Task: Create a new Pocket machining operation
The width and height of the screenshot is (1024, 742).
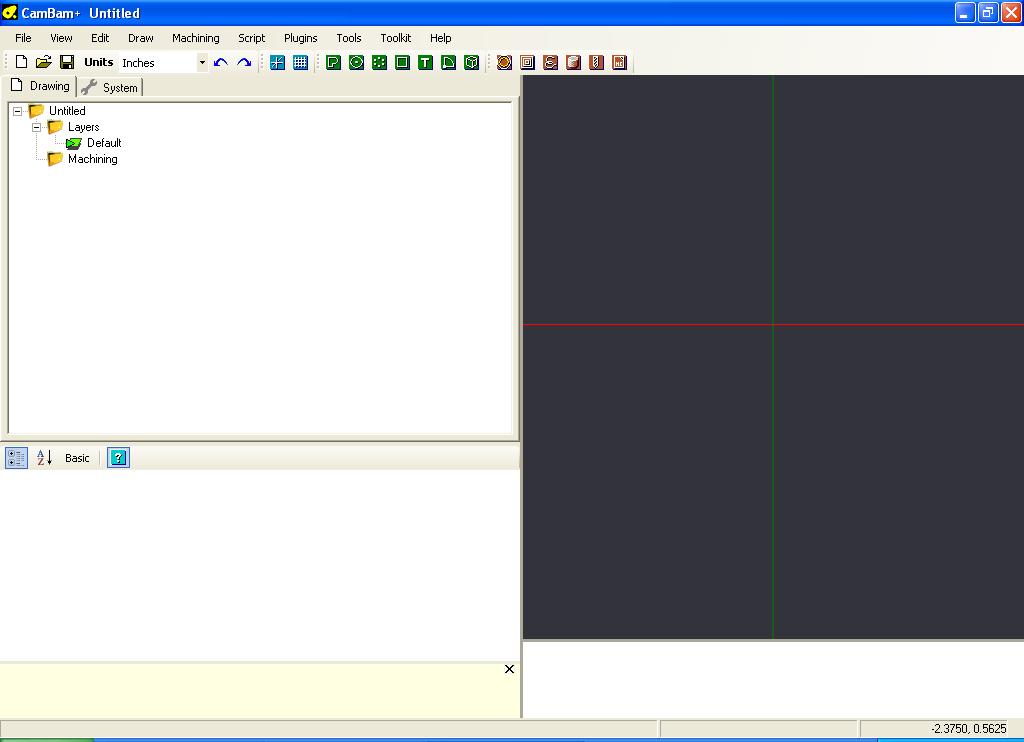Action: click(x=527, y=62)
